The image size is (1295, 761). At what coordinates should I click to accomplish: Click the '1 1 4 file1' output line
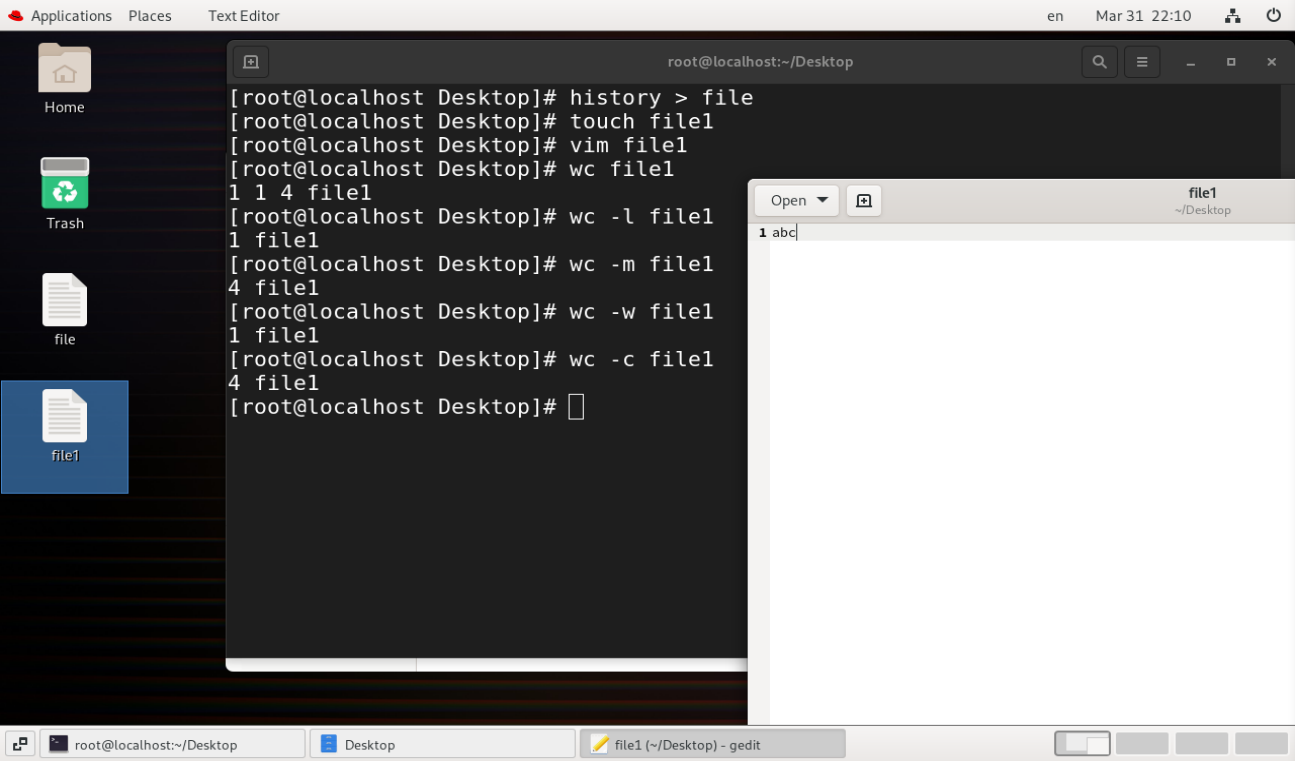(x=300, y=193)
